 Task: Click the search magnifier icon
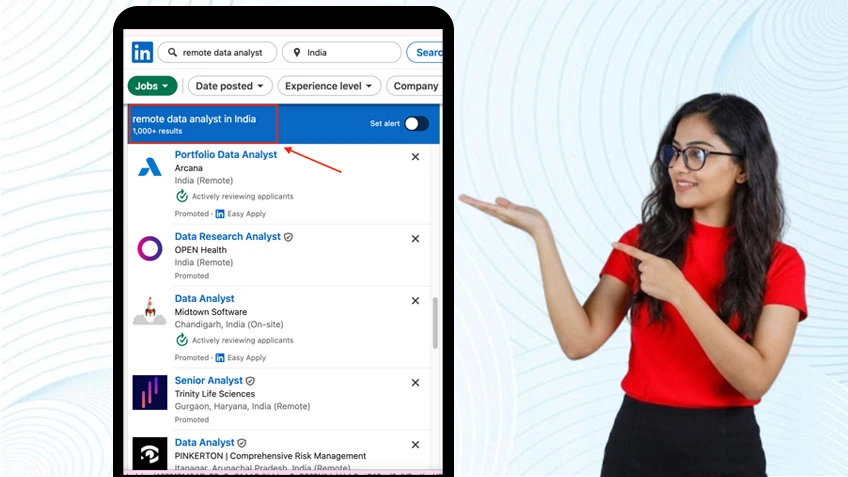[173, 52]
